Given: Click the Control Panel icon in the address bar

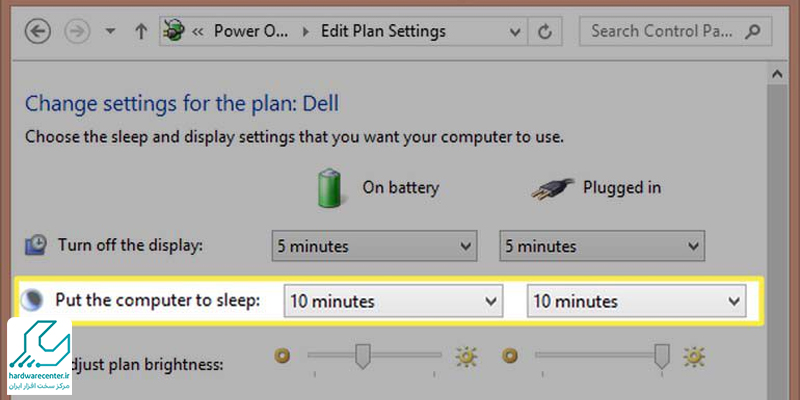Looking at the screenshot, I should click(x=173, y=32).
